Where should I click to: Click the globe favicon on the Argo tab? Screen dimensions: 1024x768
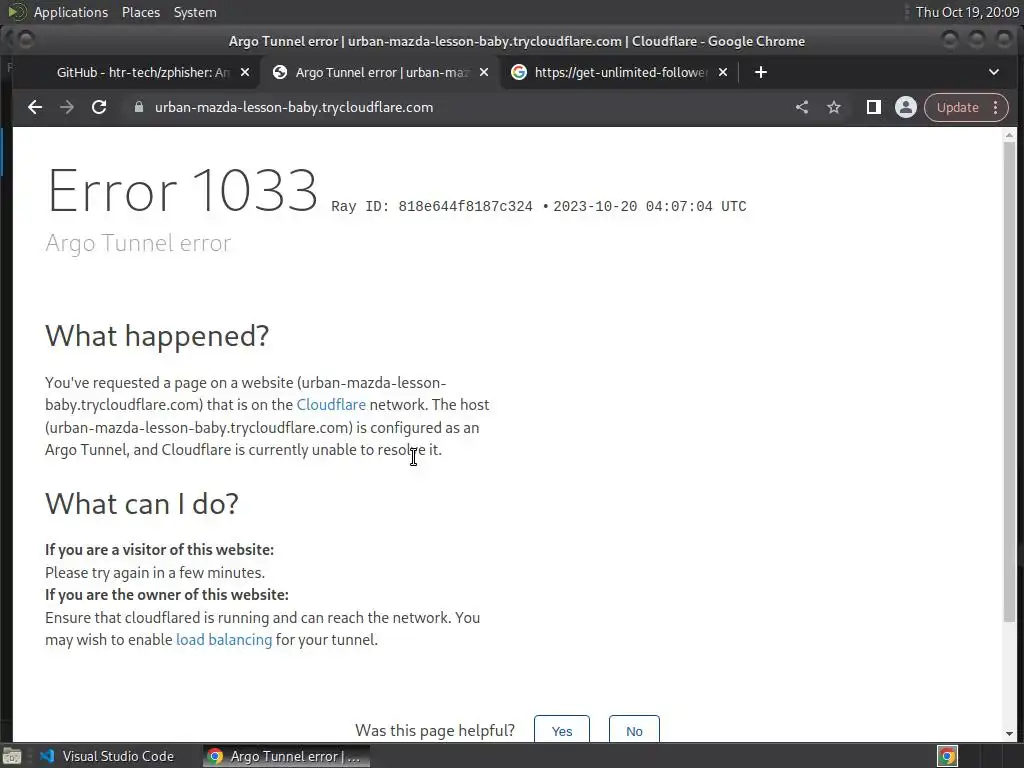(280, 72)
